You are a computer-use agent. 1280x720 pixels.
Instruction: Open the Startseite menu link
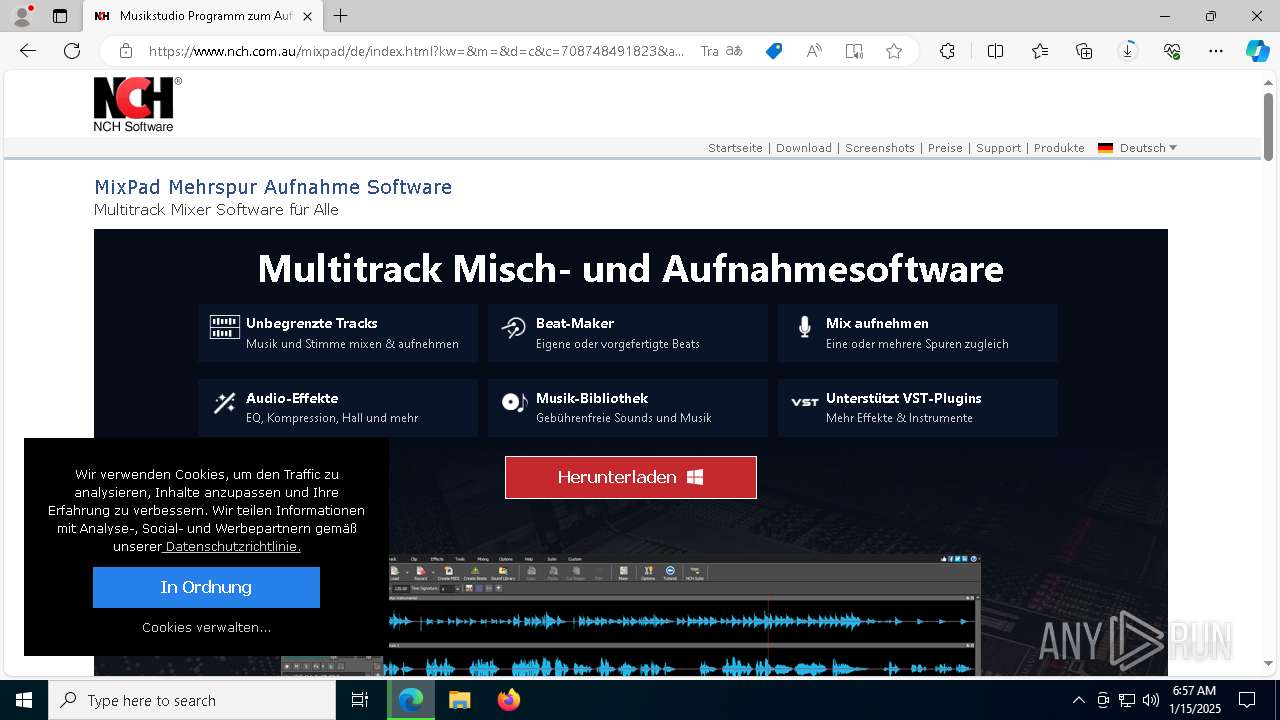click(735, 148)
